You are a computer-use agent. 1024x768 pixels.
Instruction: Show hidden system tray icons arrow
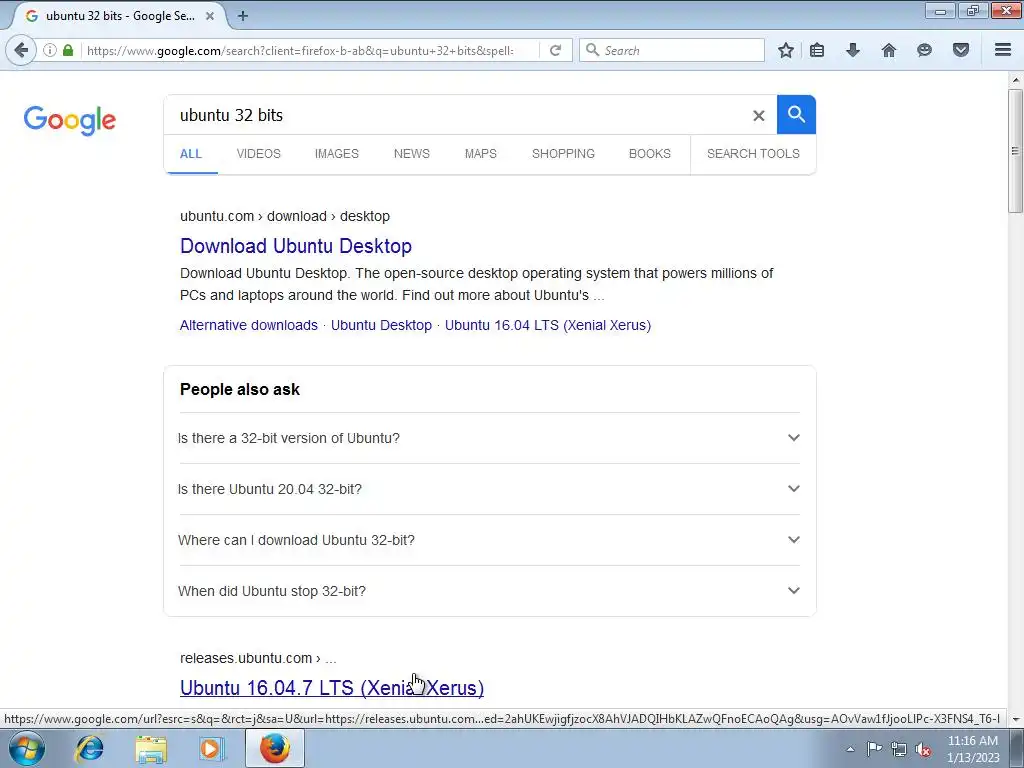point(850,749)
